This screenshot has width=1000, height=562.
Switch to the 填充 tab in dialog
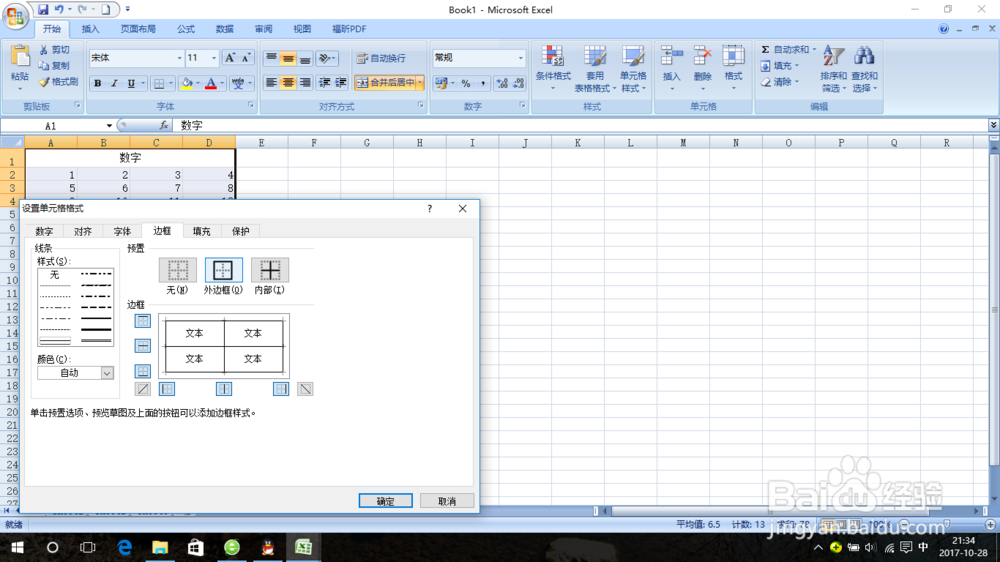point(202,231)
